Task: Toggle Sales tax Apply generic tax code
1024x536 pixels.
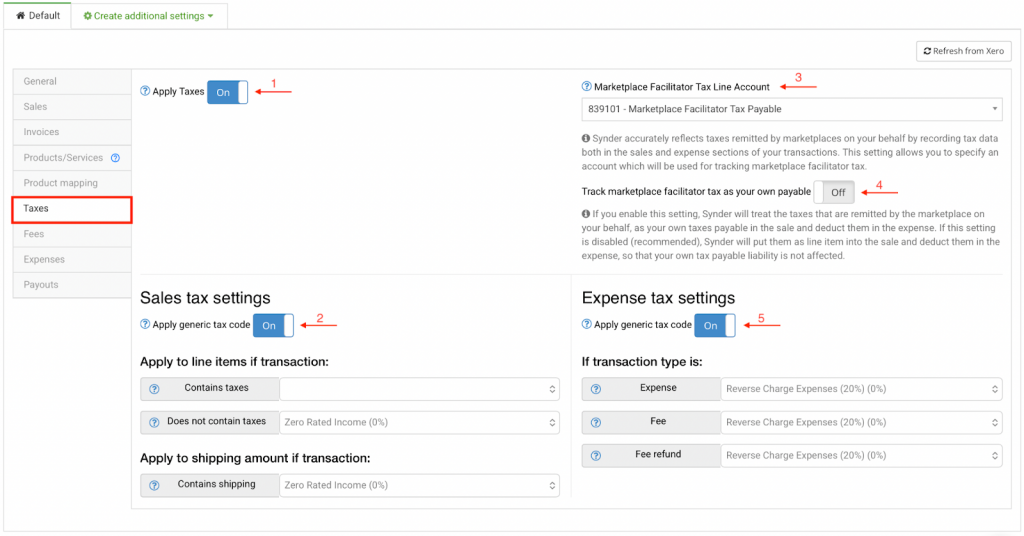Action: coord(273,325)
